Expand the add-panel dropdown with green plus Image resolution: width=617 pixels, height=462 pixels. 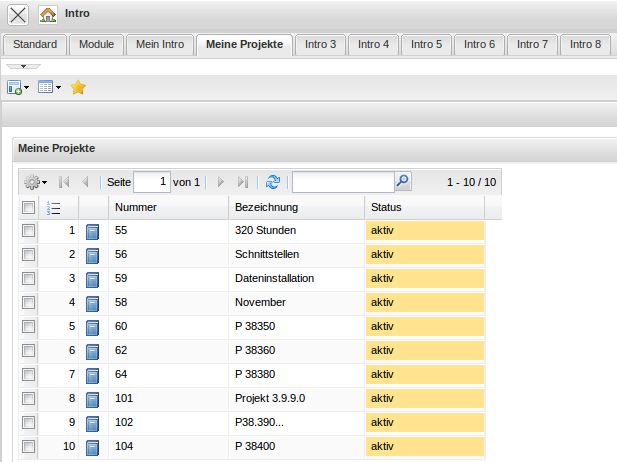18,88
